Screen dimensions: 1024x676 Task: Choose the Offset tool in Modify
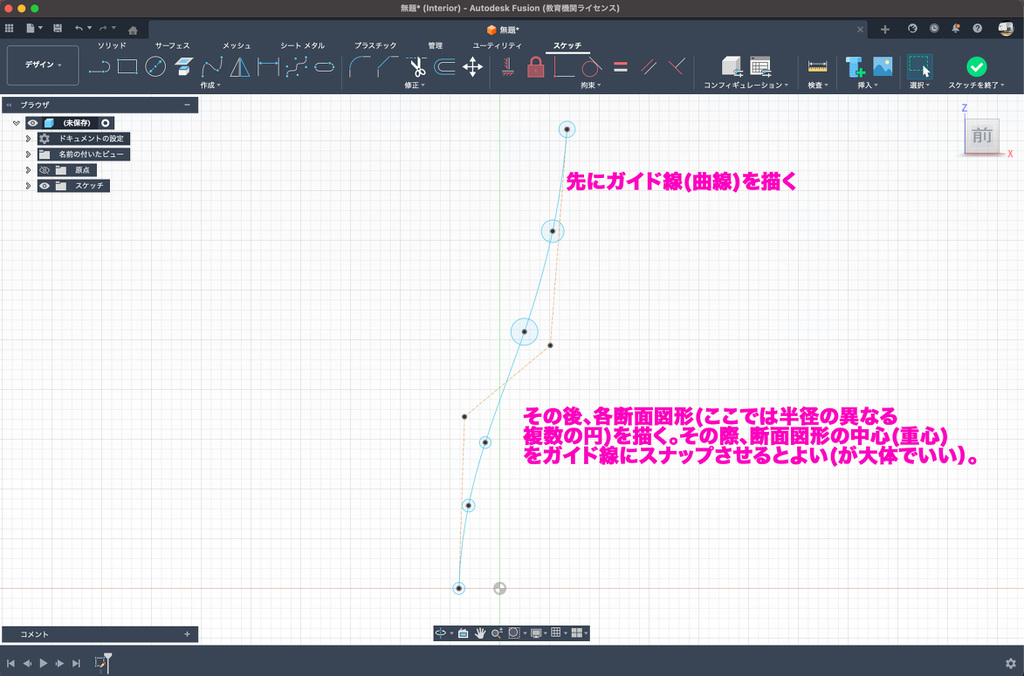click(x=445, y=67)
